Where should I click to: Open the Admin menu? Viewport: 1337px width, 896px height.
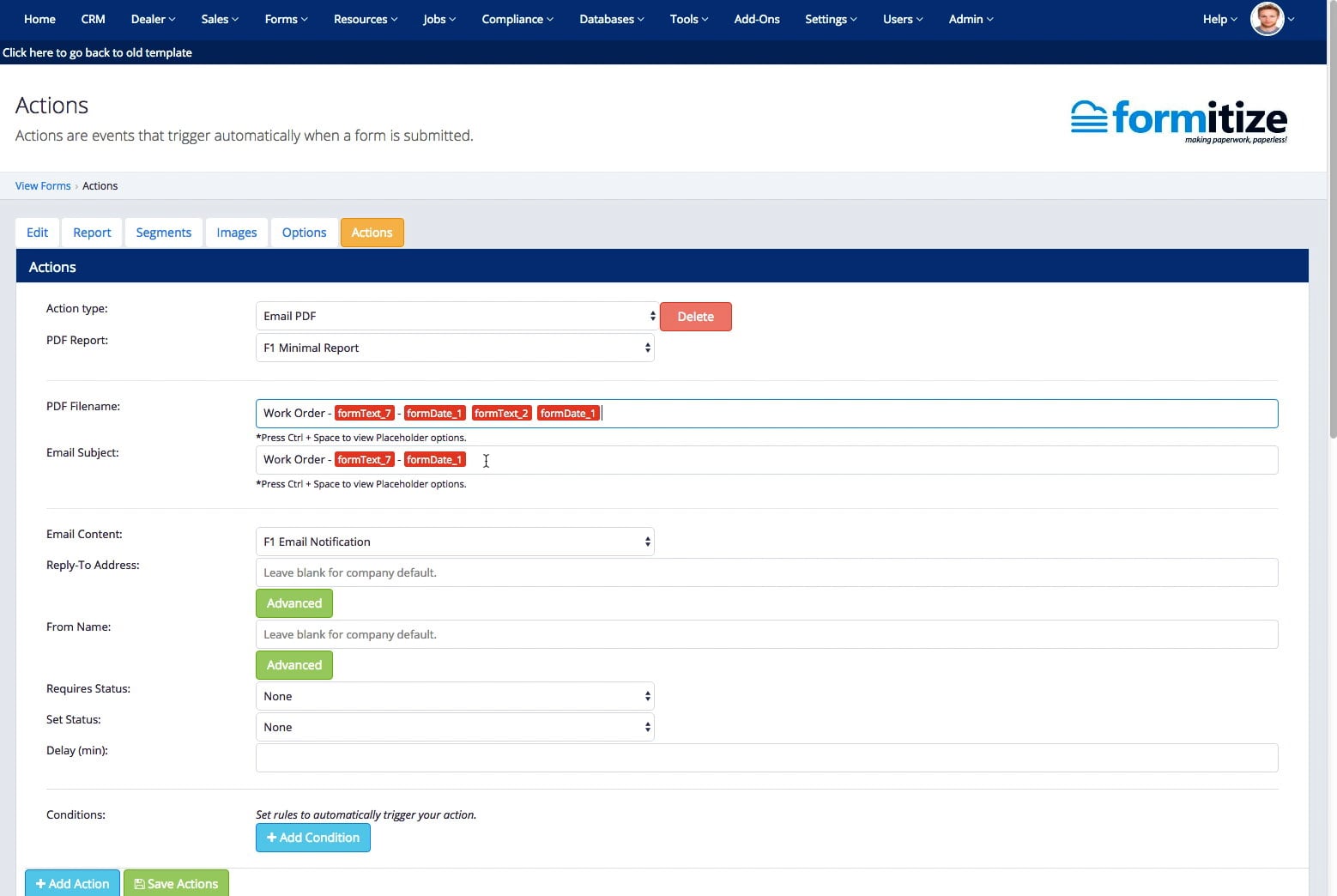coord(971,19)
